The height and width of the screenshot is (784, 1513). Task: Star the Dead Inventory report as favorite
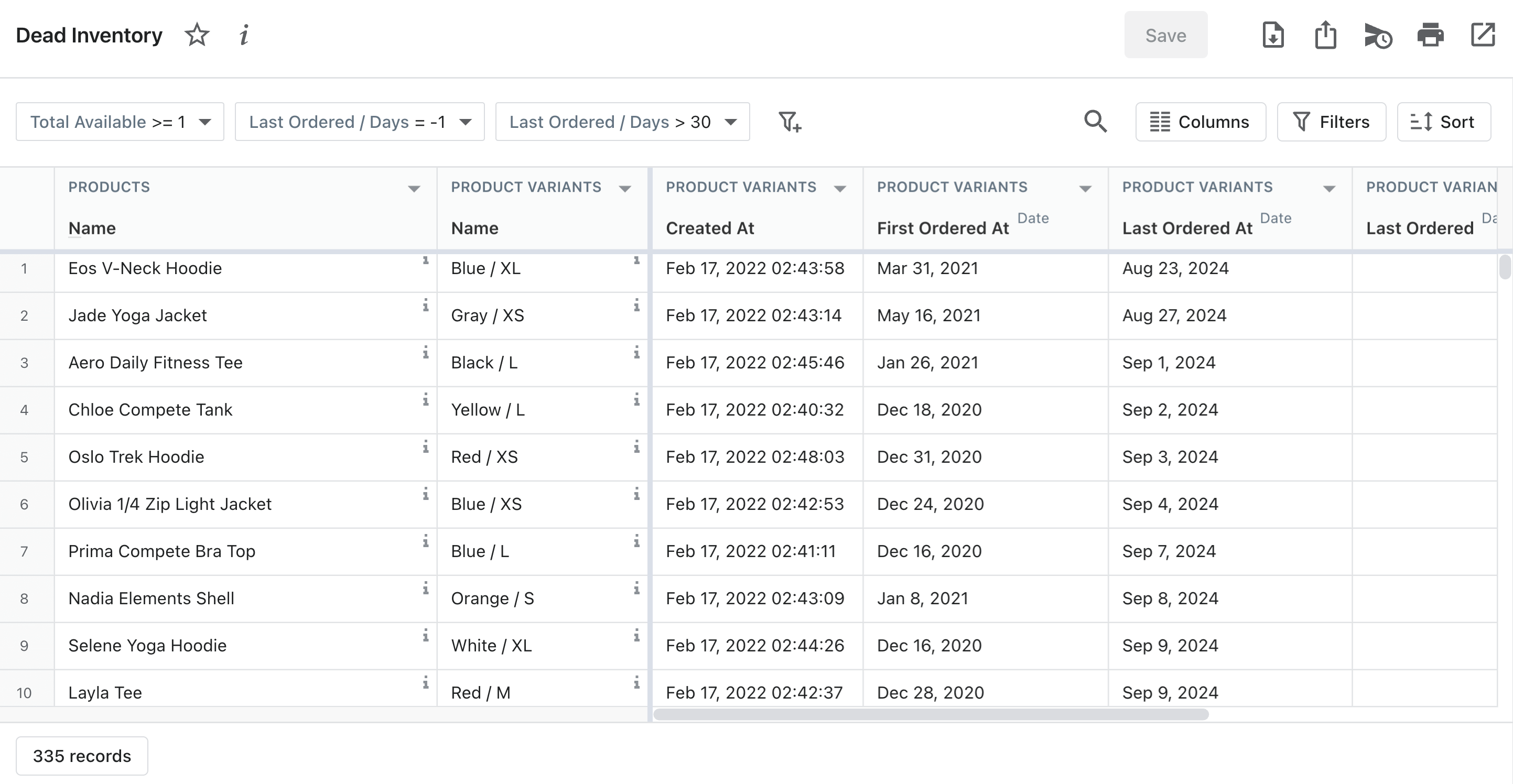pos(197,35)
